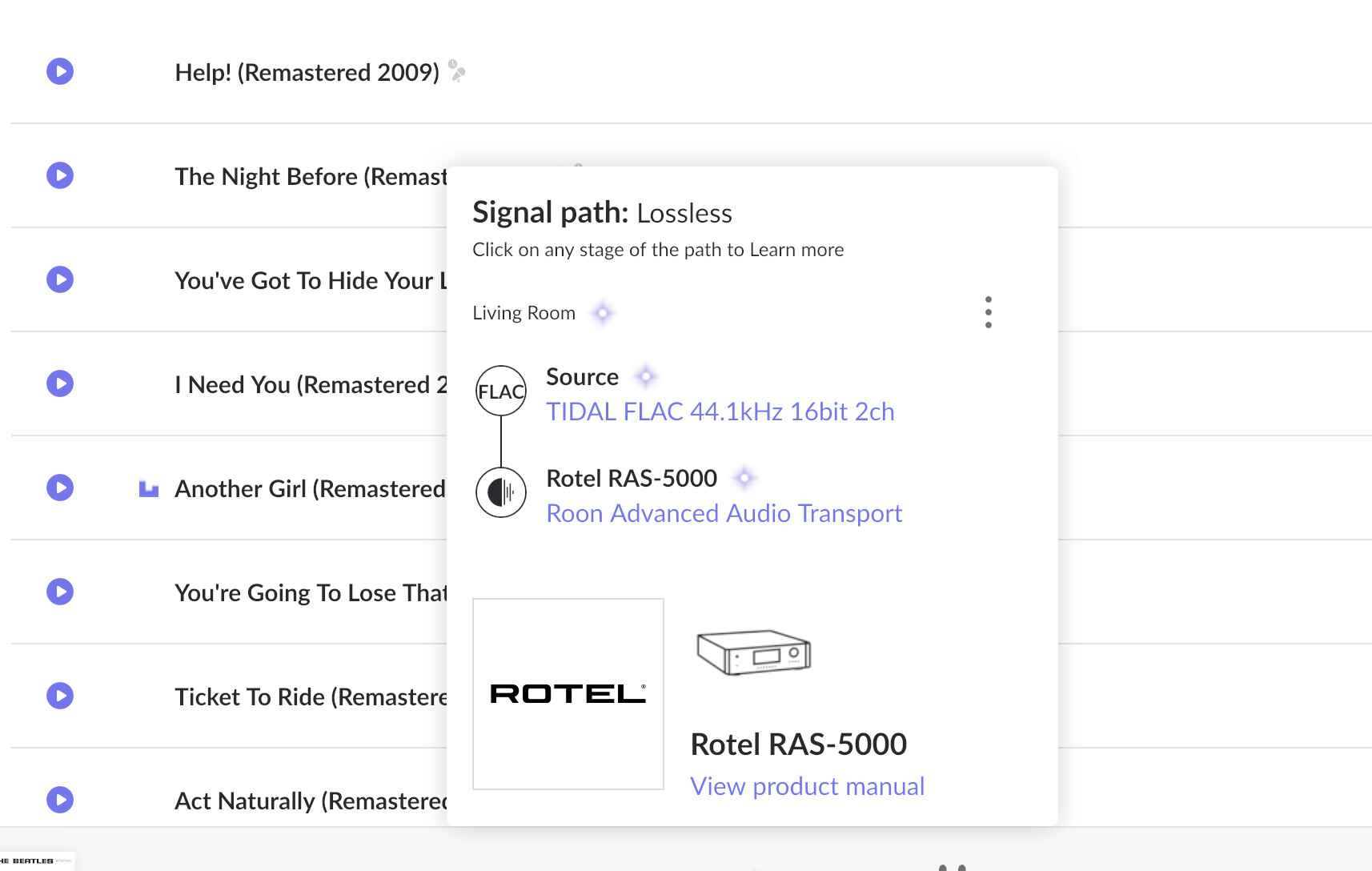Image resolution: width=1372 pixels, height=871 pixels.
Task: Play The Night Before track
Action: click(x=60, y=175)
